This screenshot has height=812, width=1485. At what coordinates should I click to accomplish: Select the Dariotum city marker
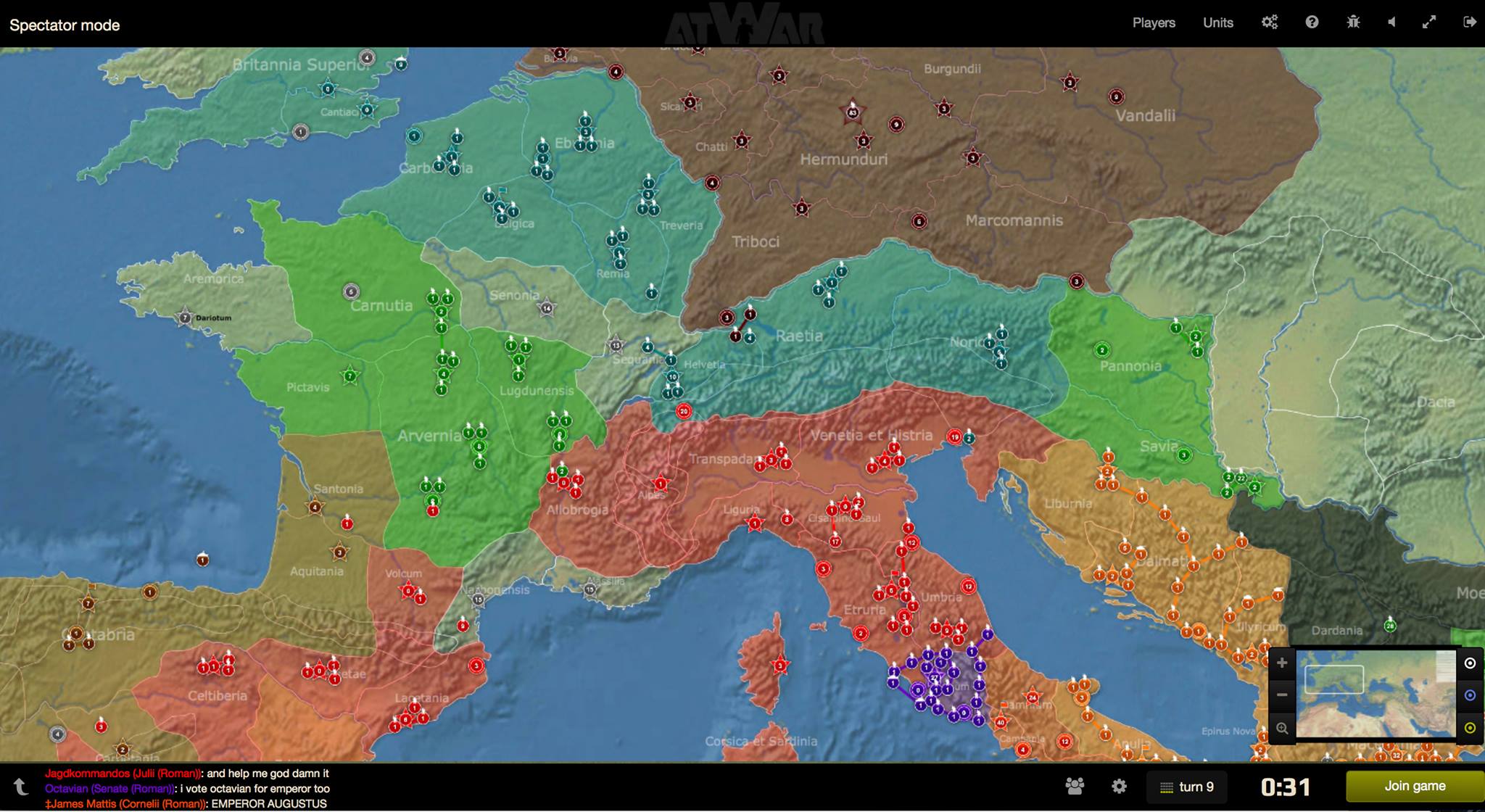click(x=185, y=318)
